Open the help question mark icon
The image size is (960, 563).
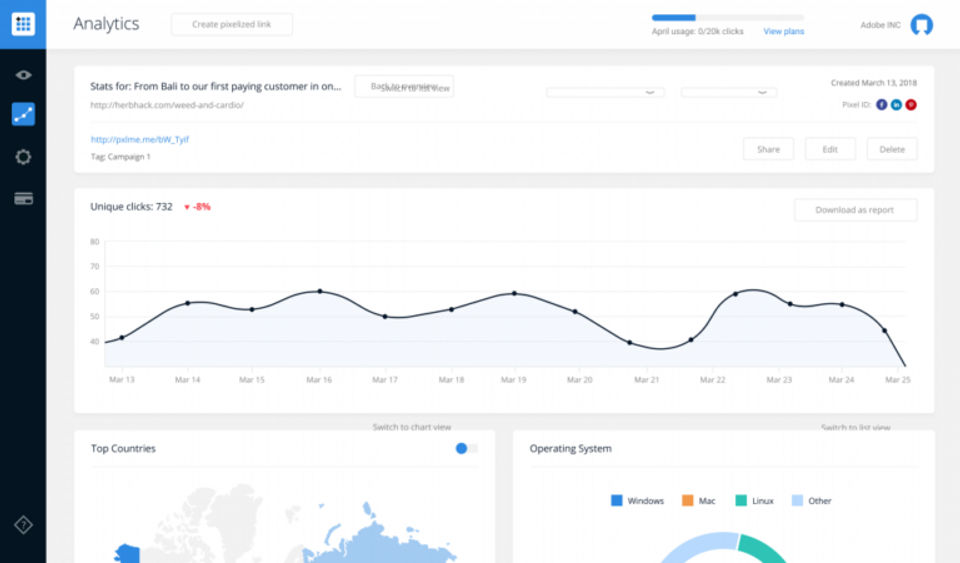click(x=23, y=525)
